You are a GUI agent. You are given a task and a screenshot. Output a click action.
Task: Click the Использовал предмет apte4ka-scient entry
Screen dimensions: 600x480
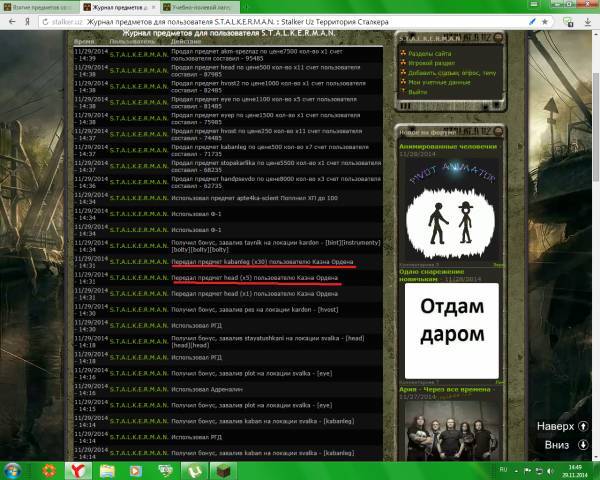click(x=254, y=198)
